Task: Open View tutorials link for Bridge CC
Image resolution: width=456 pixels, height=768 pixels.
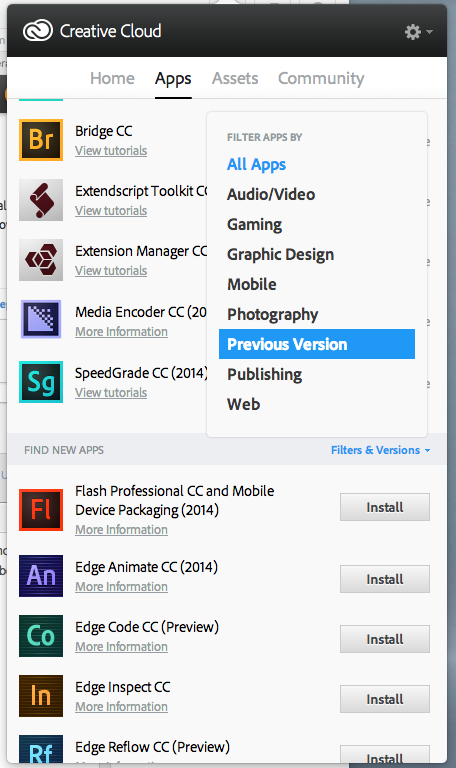Action: (111, 151)
